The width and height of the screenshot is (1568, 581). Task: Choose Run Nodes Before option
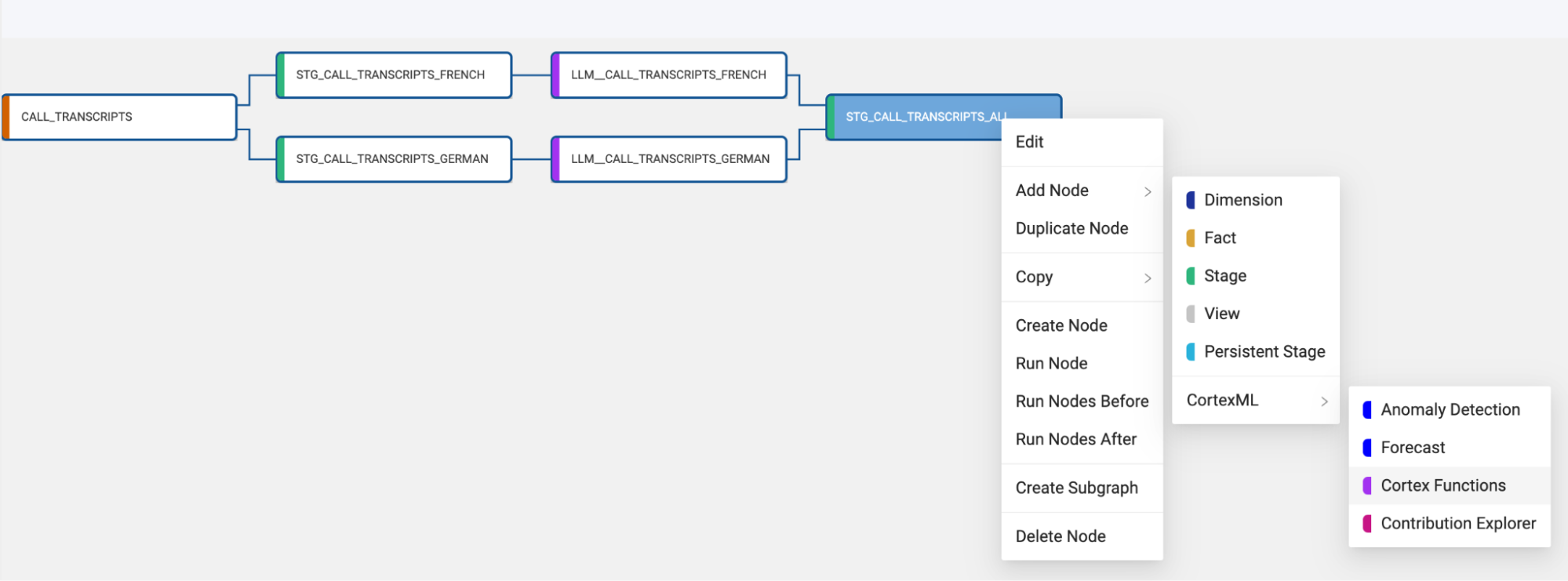(1082, 401)
